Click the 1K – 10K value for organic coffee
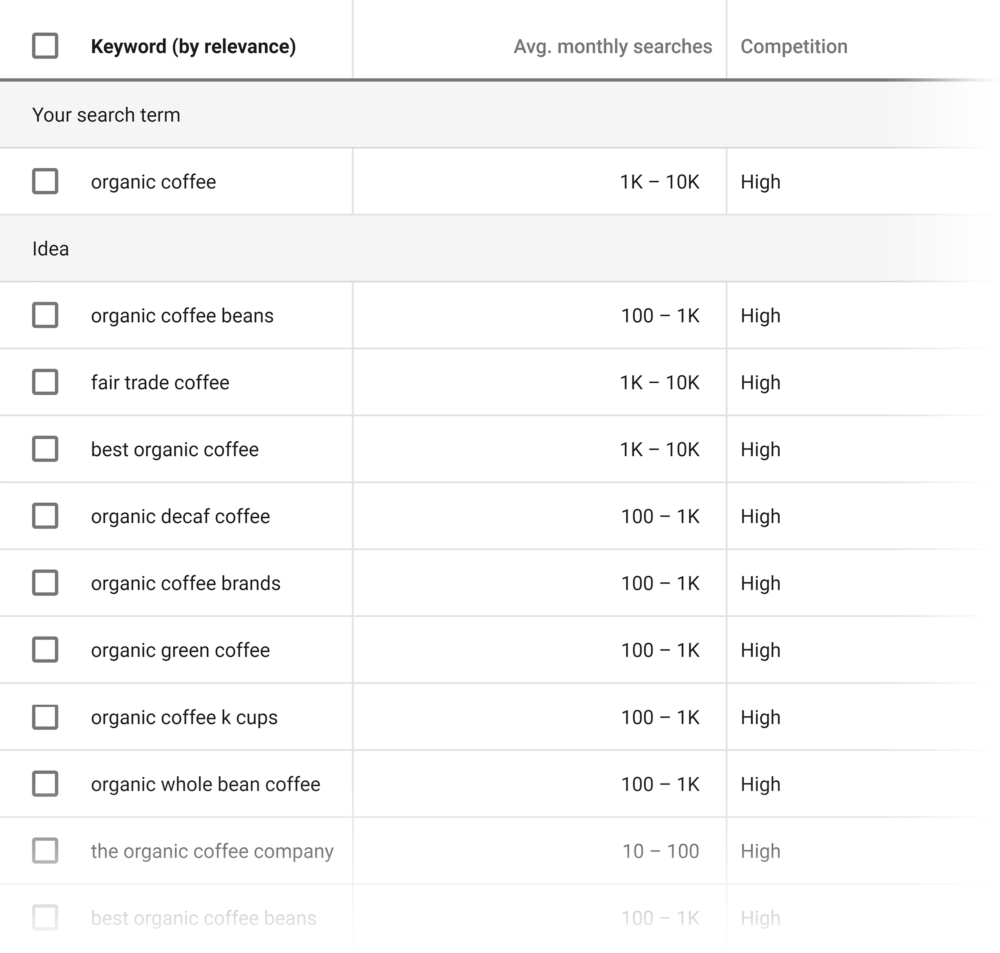Screen dimensions: 1000x953 pyautogui.click(x=662, y=181)
